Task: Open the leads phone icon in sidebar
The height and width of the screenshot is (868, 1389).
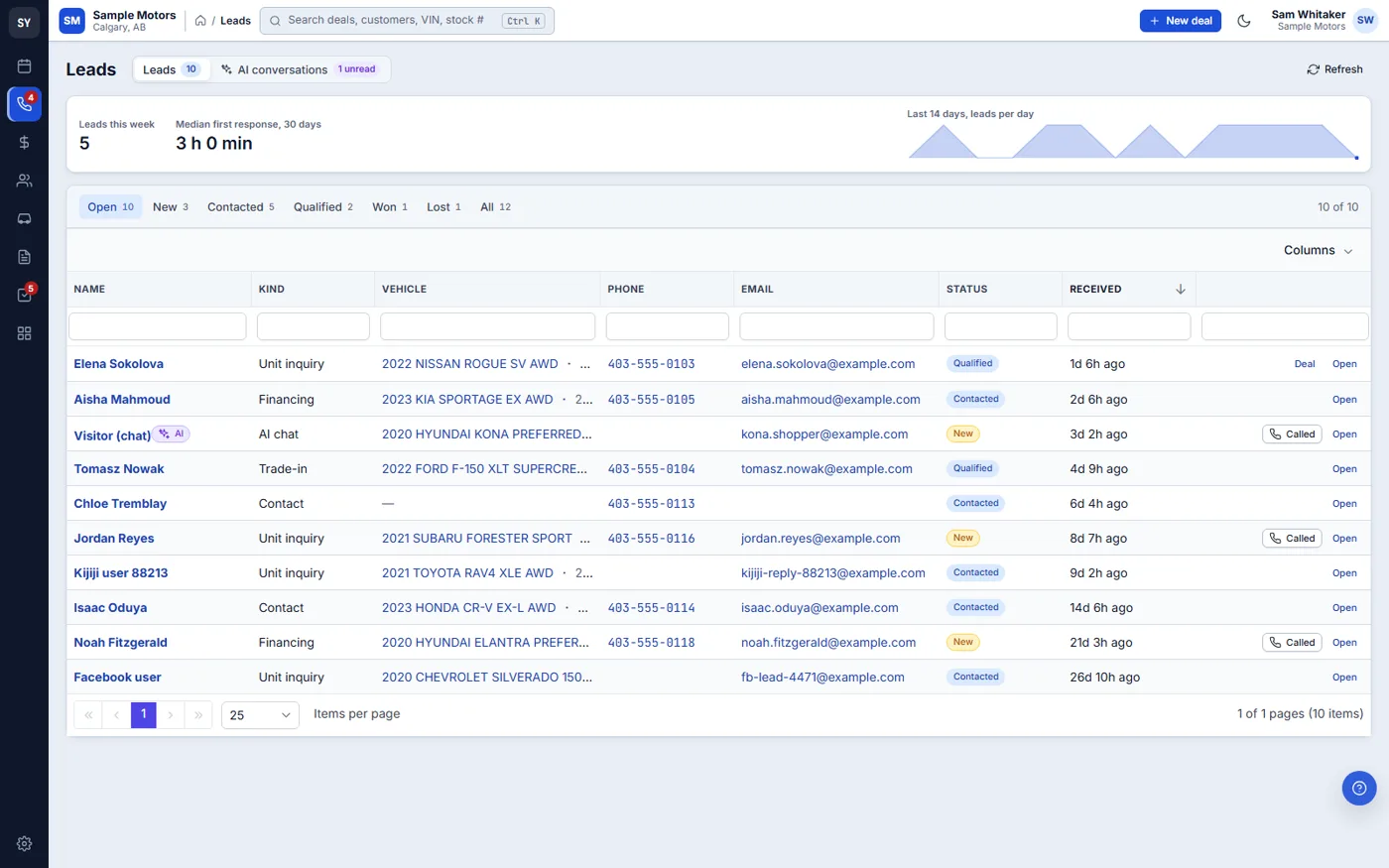Action: 24,104
